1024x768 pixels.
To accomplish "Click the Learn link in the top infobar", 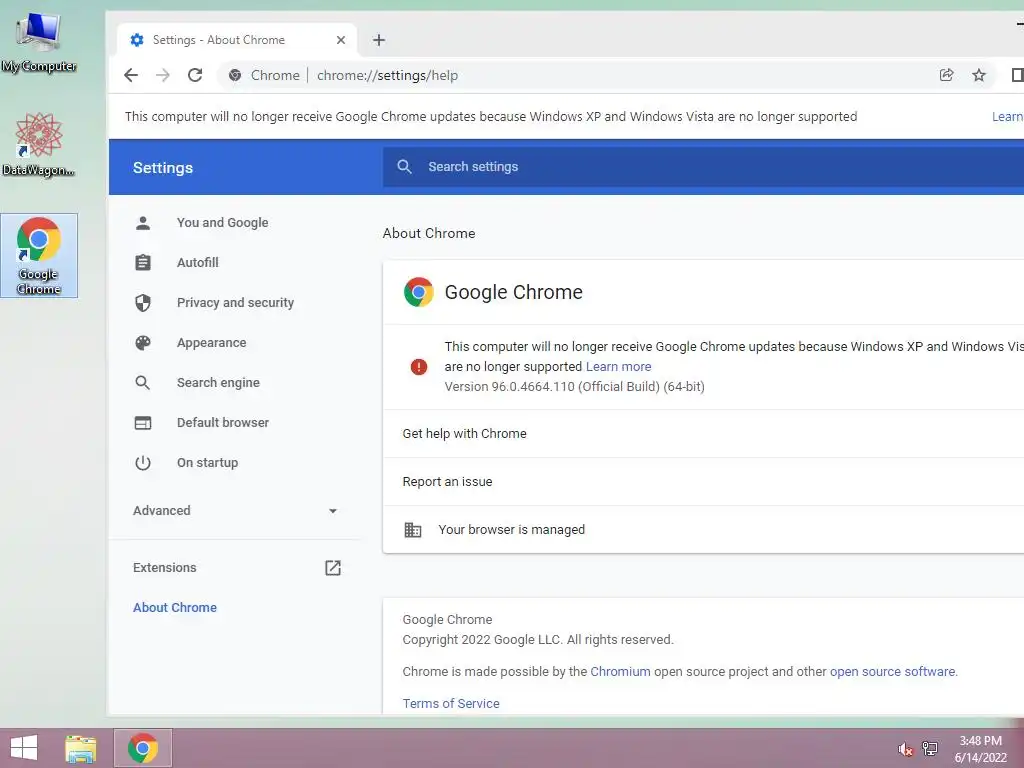I will tap(1008, 116).
